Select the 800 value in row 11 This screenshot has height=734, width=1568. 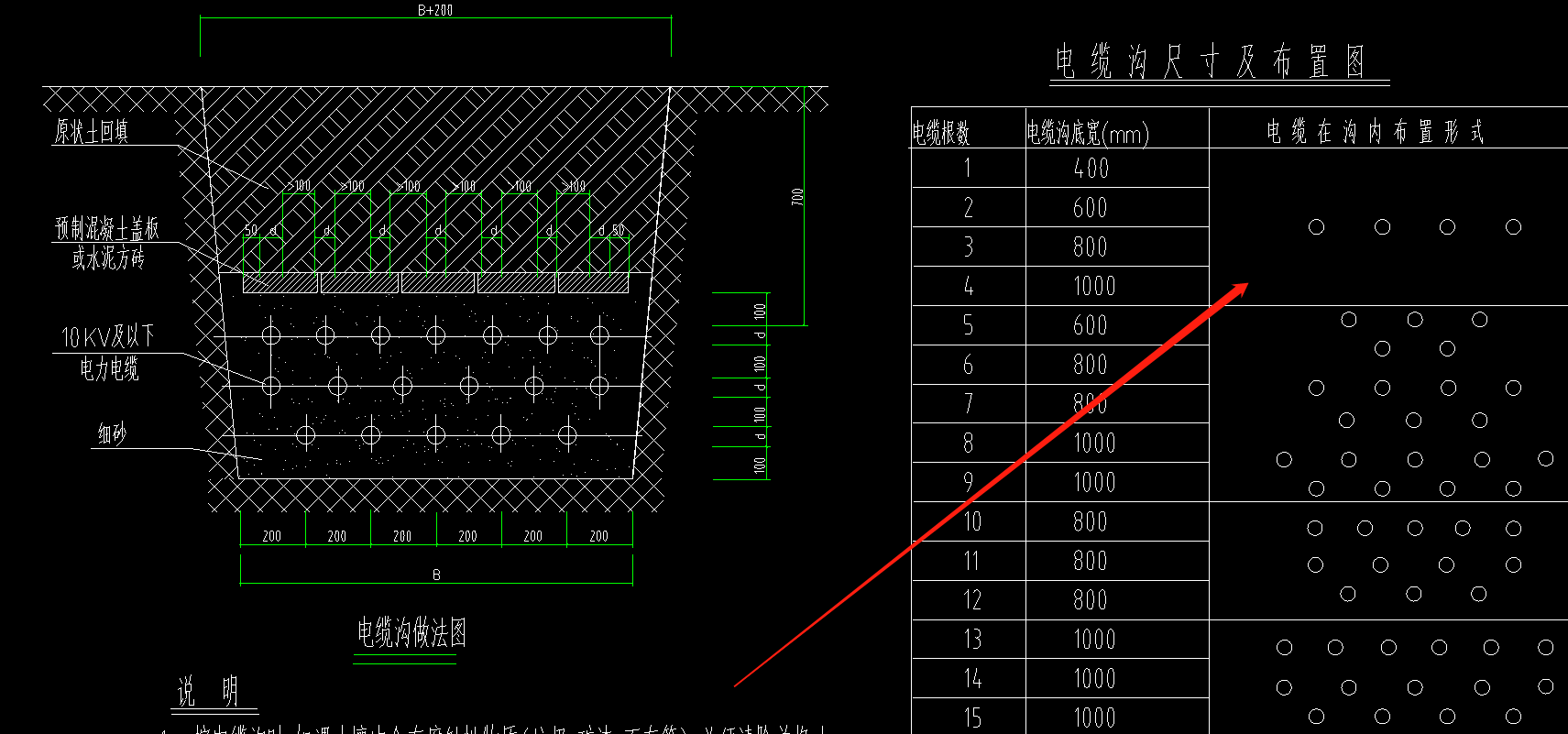point(1091,561)
